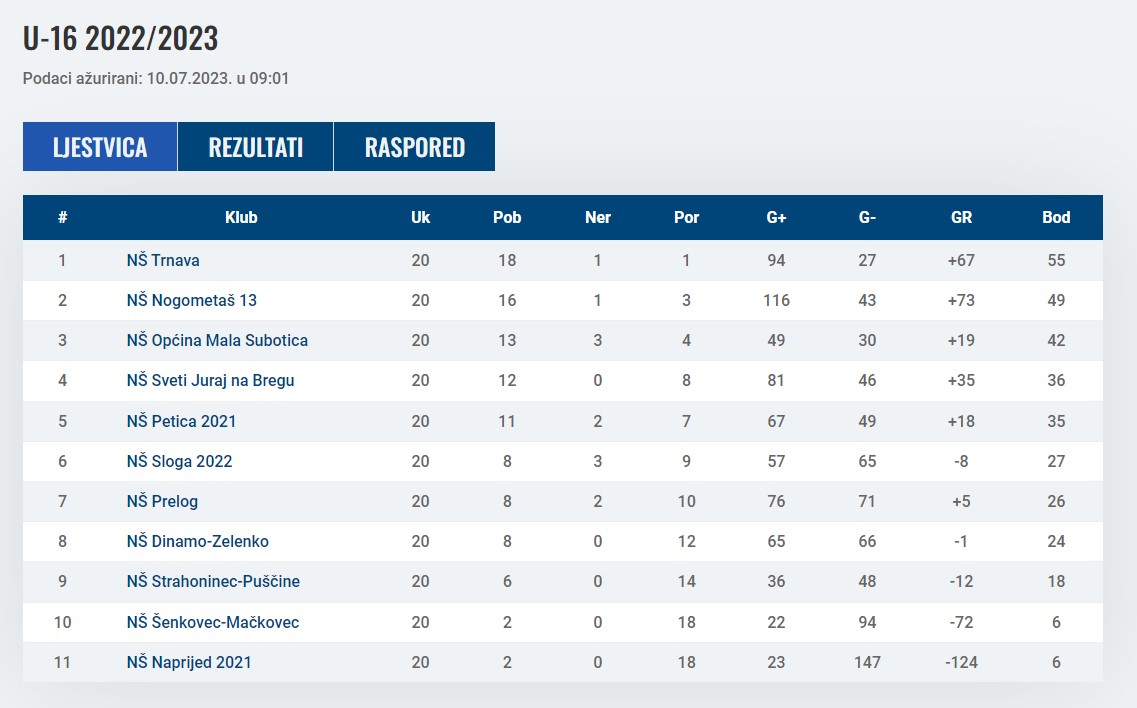Open NŠ Naprijed 2021 club page
Viewport: 1137px width, 708px height.
189,662
